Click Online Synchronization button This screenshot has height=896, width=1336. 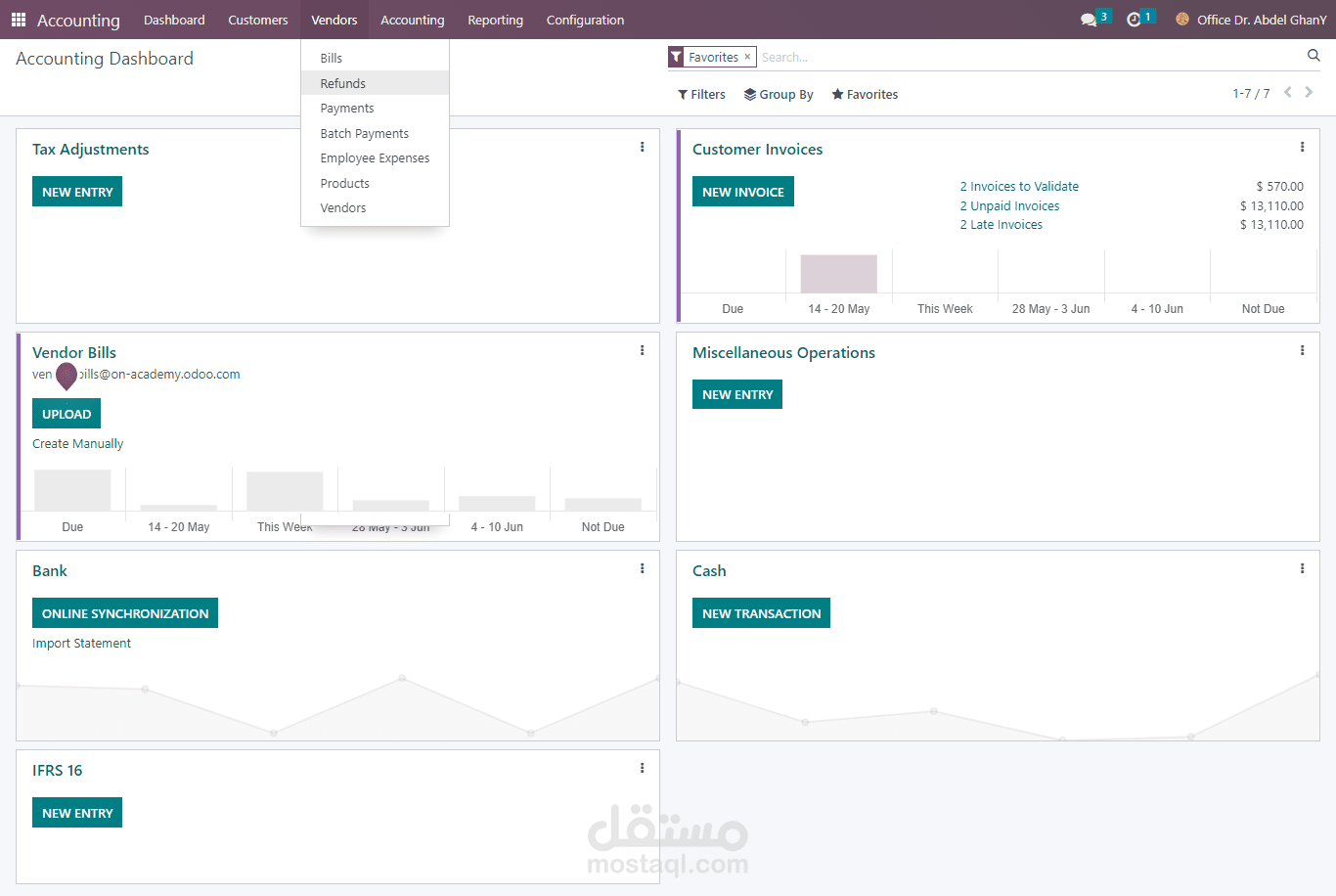tap(125, 613)
